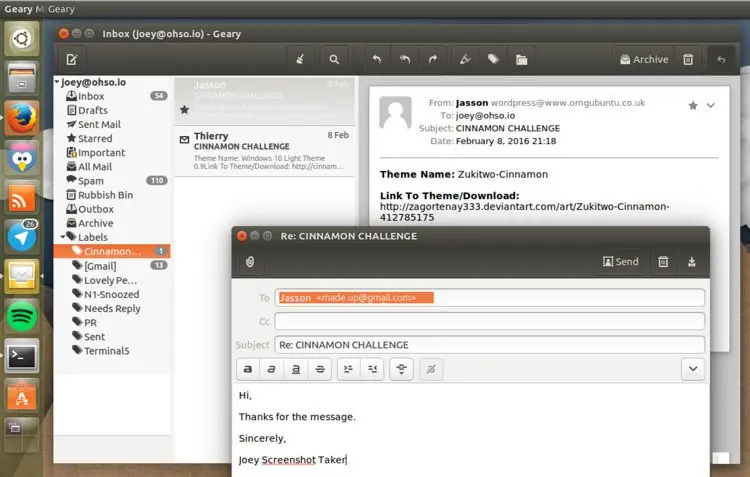Collapse the Labels folder group
Viewport: 750px width, 477px height.
[x=63, y=237]
